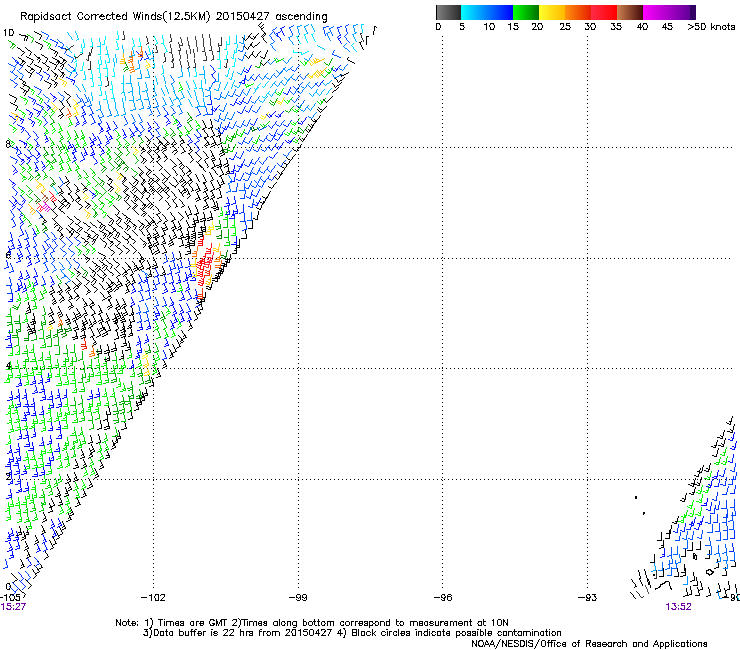Click the '45' legend scale value
Image resolution: width=740 pixels, height=650 pixels.
pos(667,27)
